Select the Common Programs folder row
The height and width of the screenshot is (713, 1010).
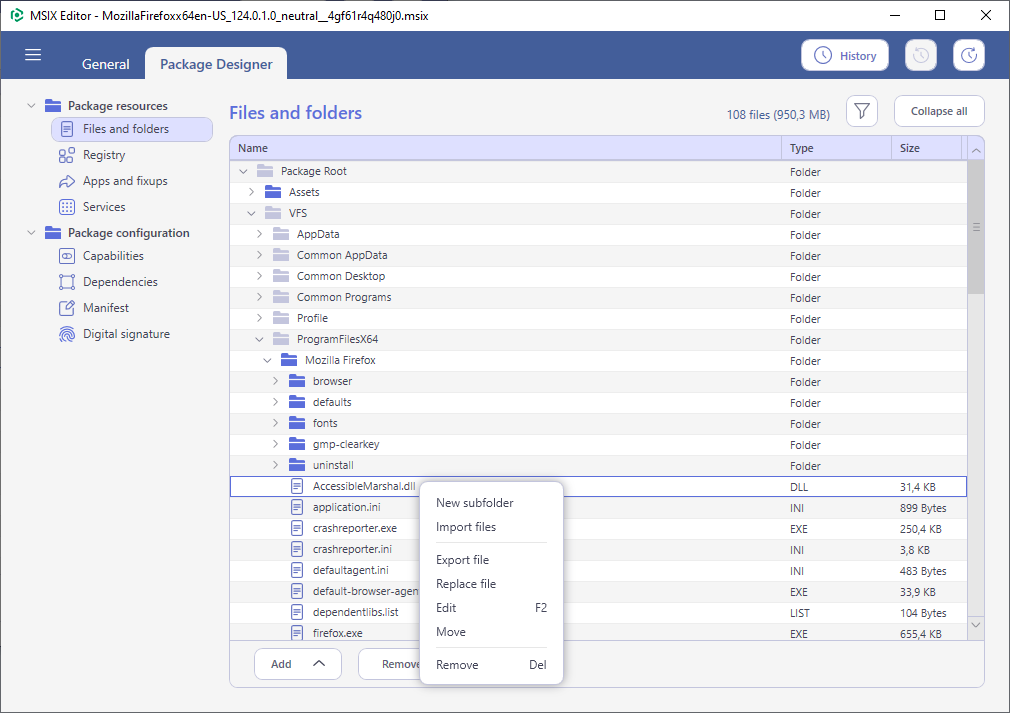pyautogui.click(x=598, y=298)
